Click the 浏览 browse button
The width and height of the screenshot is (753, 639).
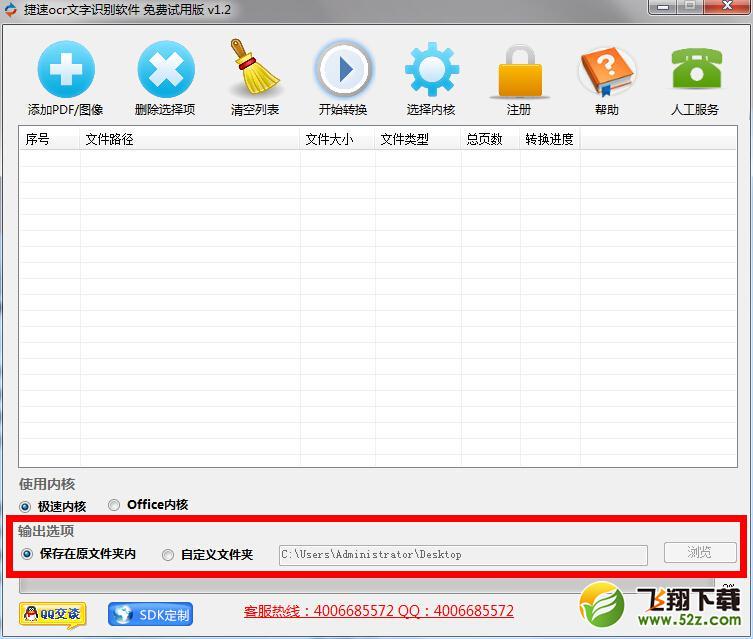[x=700, y=553]
